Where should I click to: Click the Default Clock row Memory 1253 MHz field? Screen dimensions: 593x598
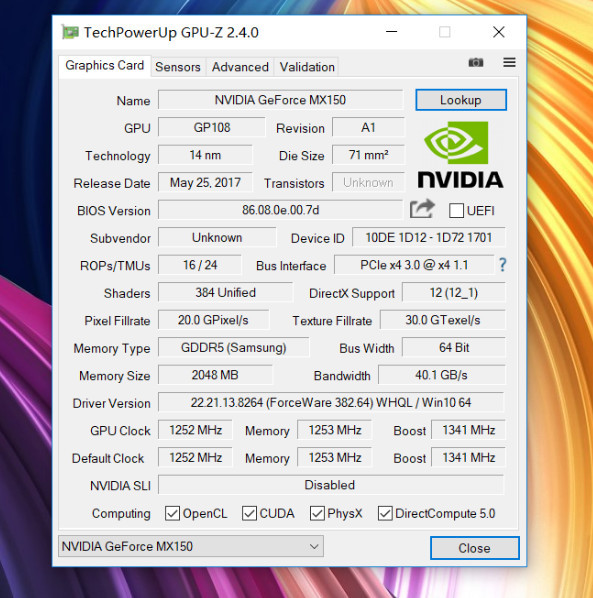[334, 457]
